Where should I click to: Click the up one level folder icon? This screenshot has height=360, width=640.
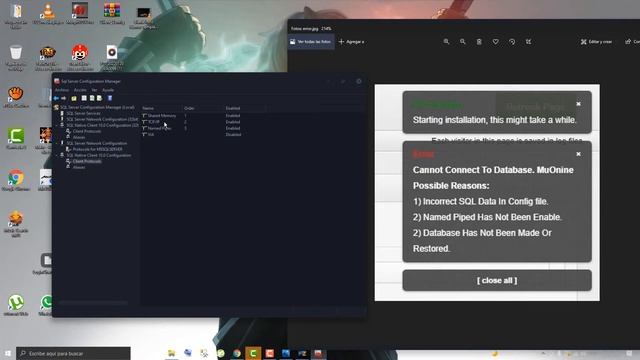pos(74,98)
